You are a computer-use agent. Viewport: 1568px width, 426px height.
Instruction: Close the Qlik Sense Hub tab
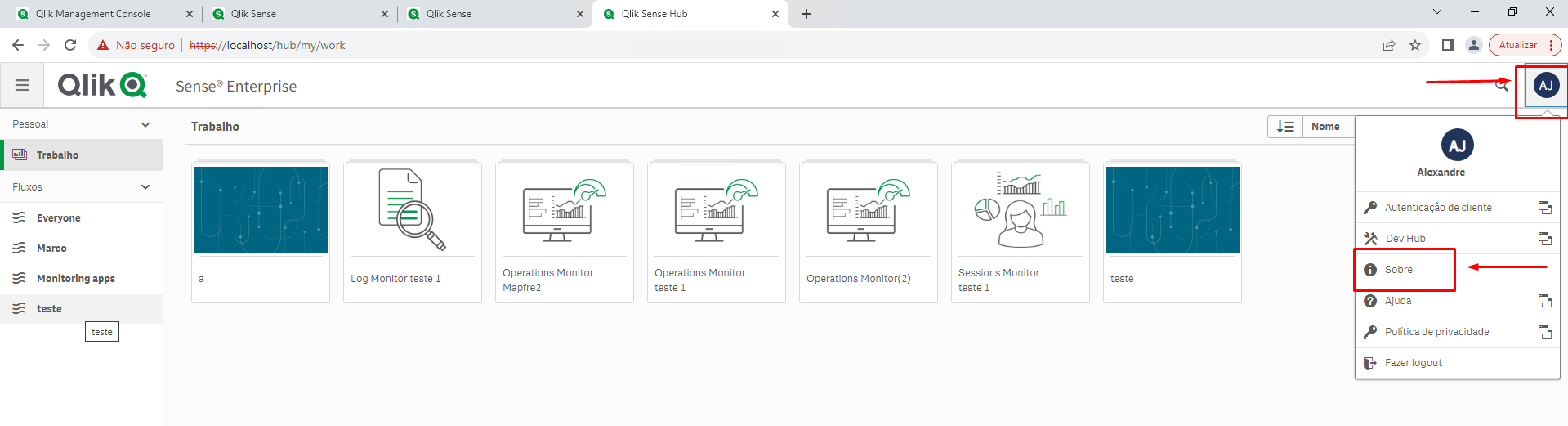[x=775, y=14]
